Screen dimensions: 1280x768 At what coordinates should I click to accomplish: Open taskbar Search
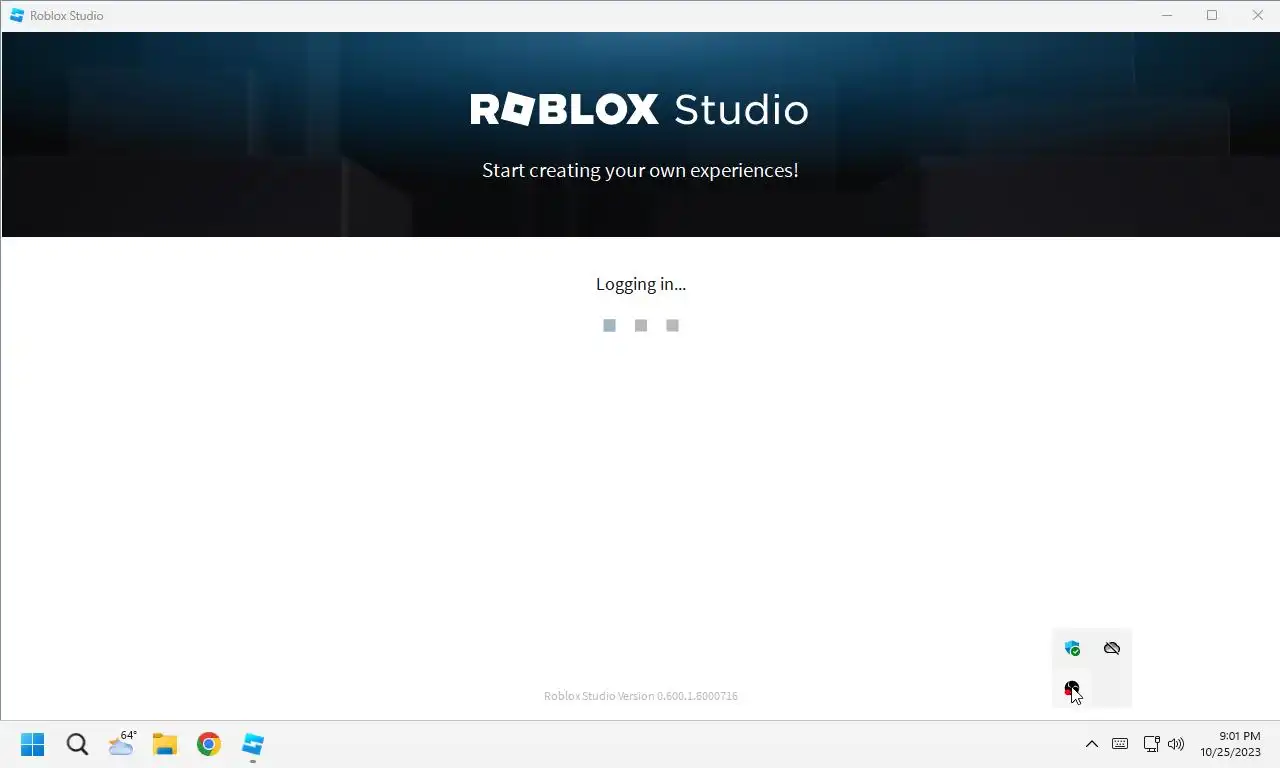77,744
